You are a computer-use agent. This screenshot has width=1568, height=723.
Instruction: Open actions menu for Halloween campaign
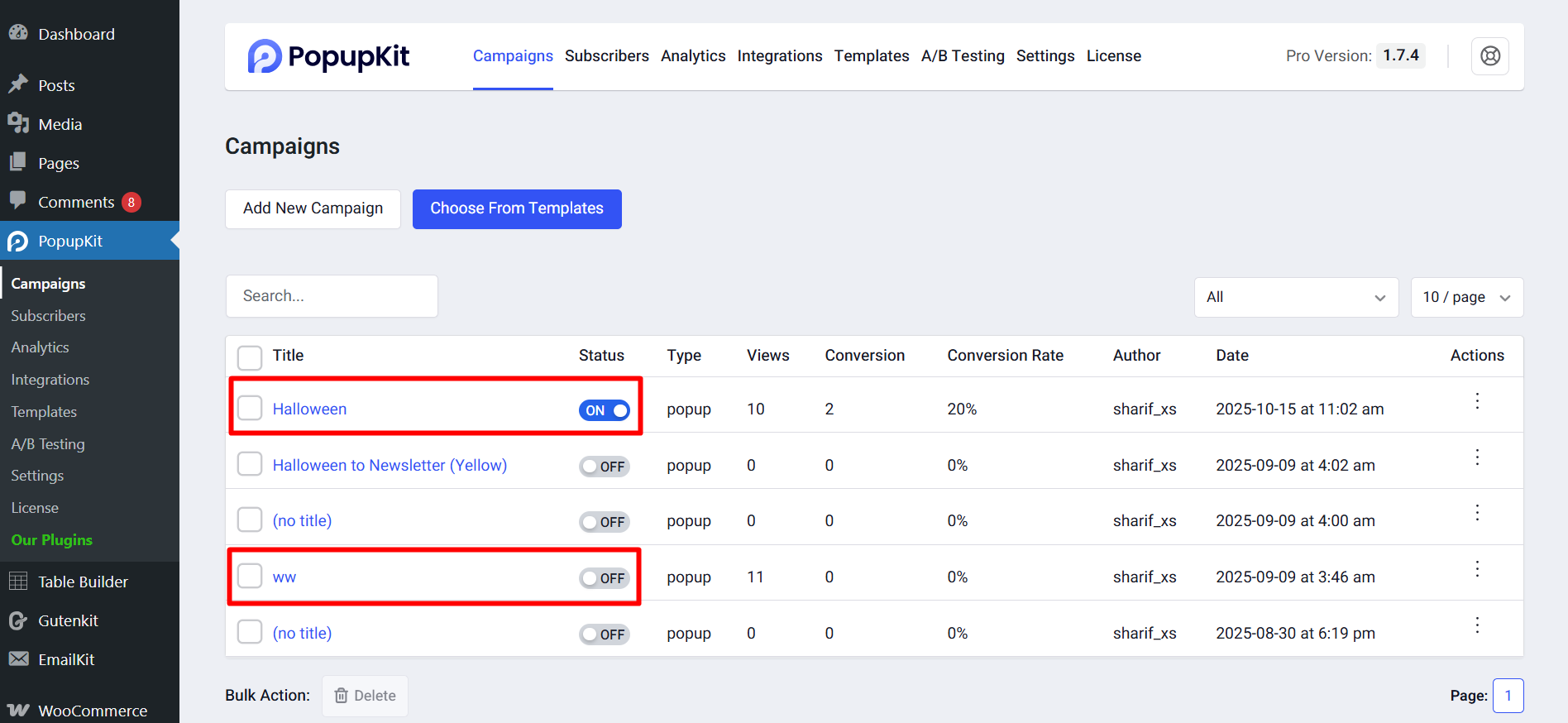(1476, 402)
